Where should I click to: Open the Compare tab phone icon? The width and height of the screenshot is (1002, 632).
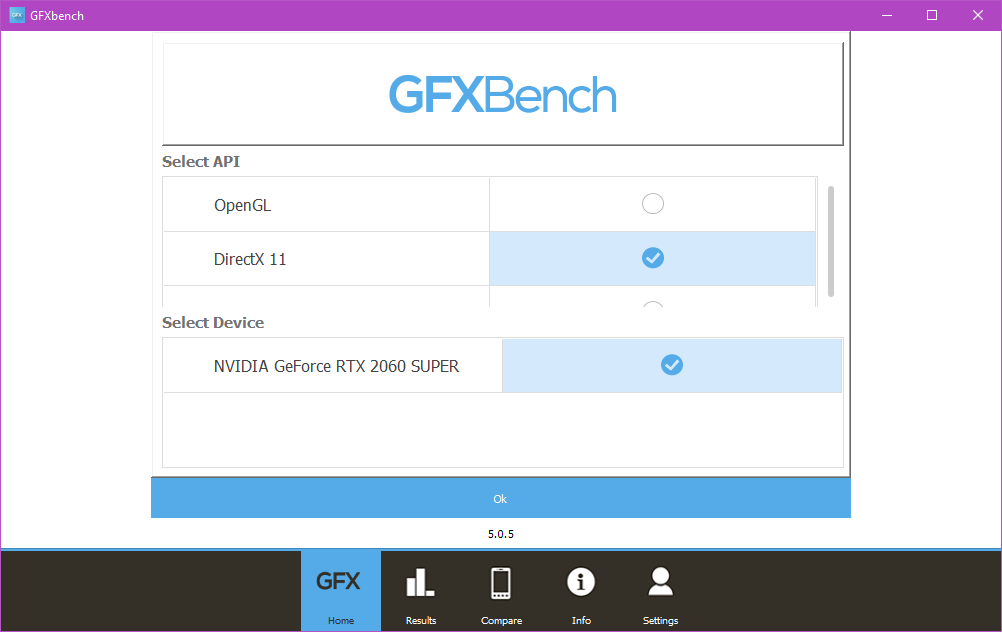point(501,583)
